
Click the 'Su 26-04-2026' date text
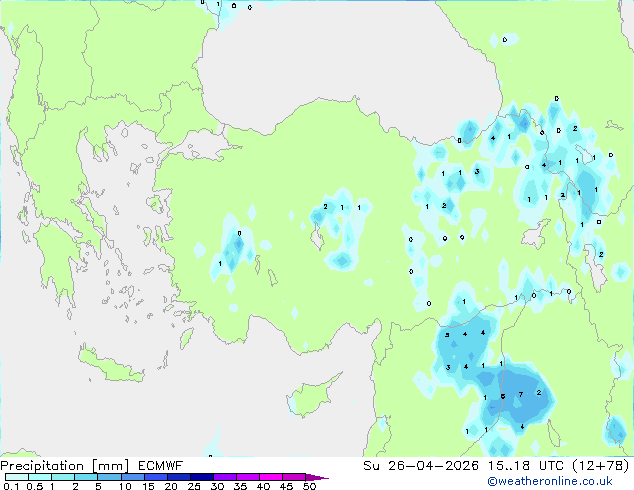(x=421, y=466)
